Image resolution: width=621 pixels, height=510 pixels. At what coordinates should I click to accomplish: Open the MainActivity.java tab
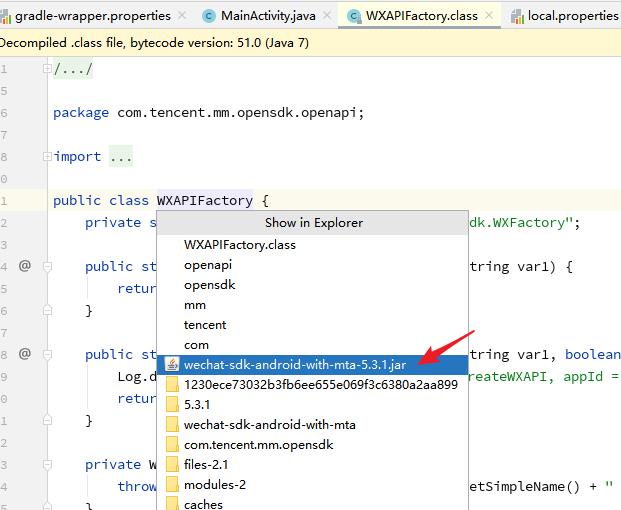[268, 16]
